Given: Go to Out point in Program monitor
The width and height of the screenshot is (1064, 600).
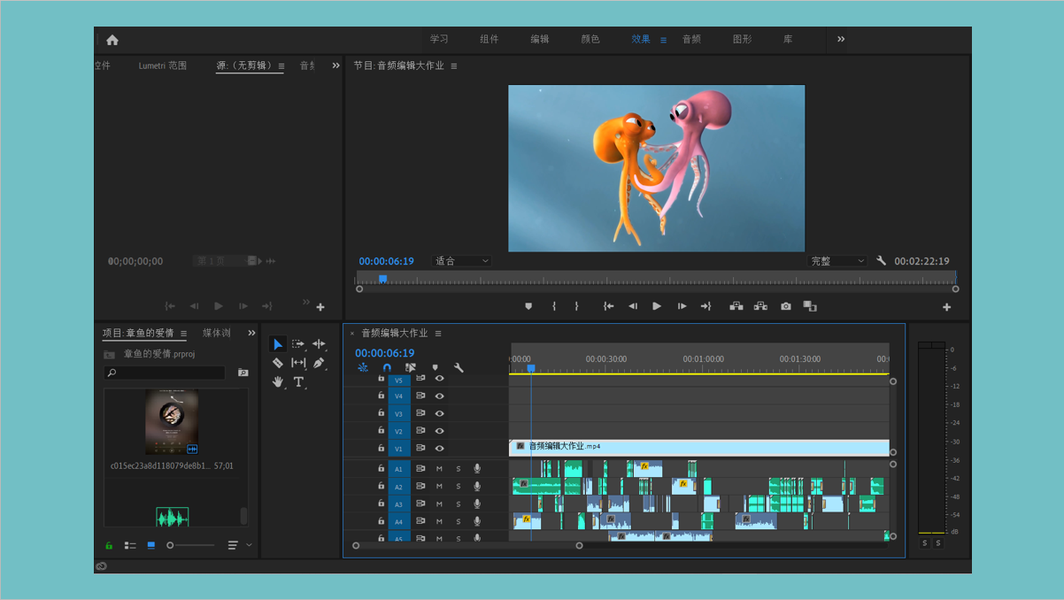Looking at the screenshot, I should point(706,307).
